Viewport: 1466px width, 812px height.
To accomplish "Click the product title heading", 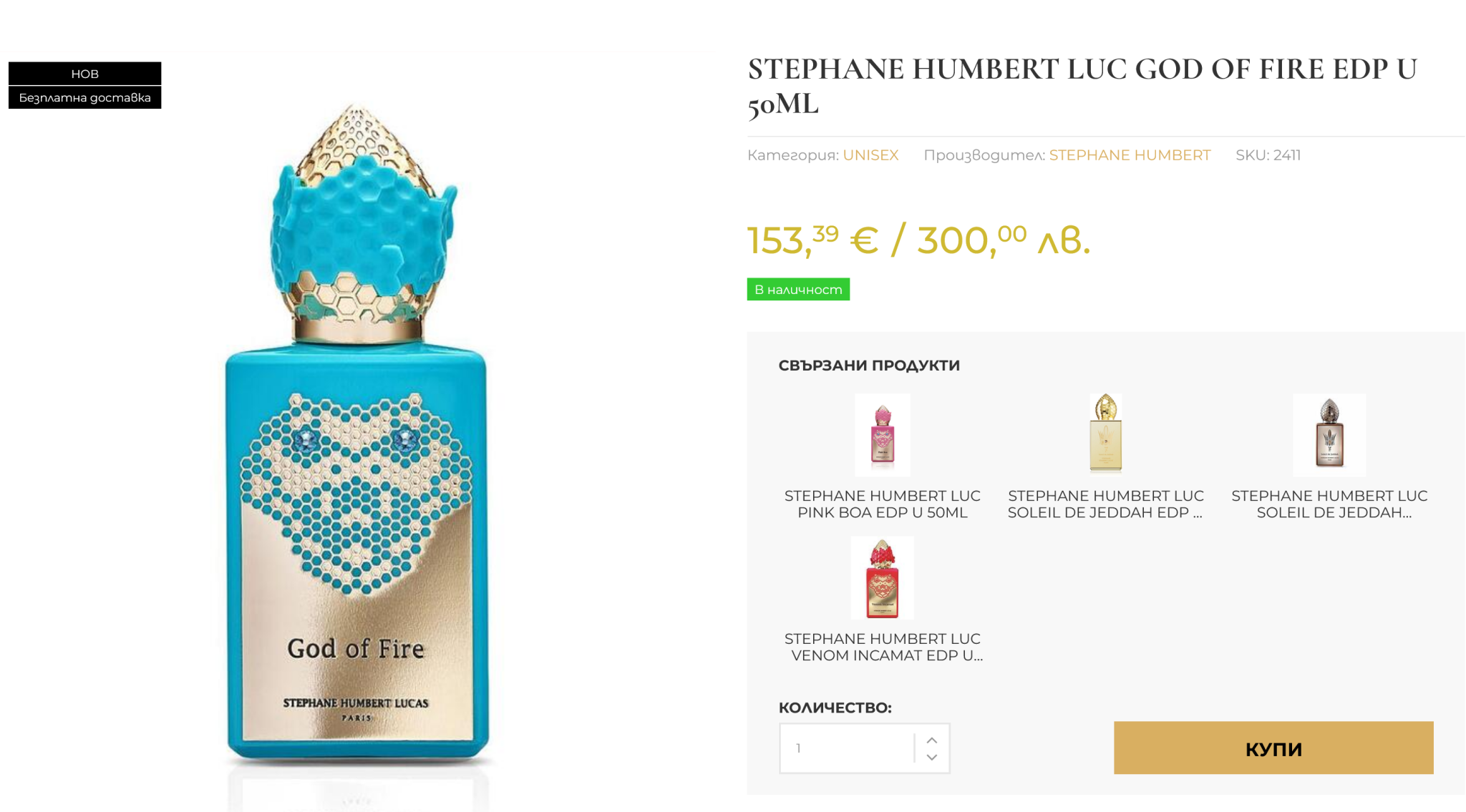I will pos(1082,87).
